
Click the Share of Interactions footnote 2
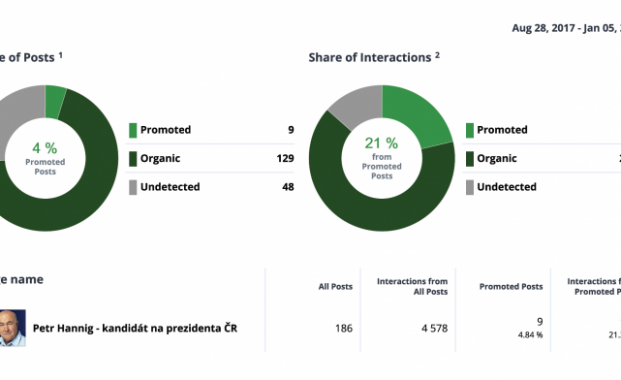[437, 55]
